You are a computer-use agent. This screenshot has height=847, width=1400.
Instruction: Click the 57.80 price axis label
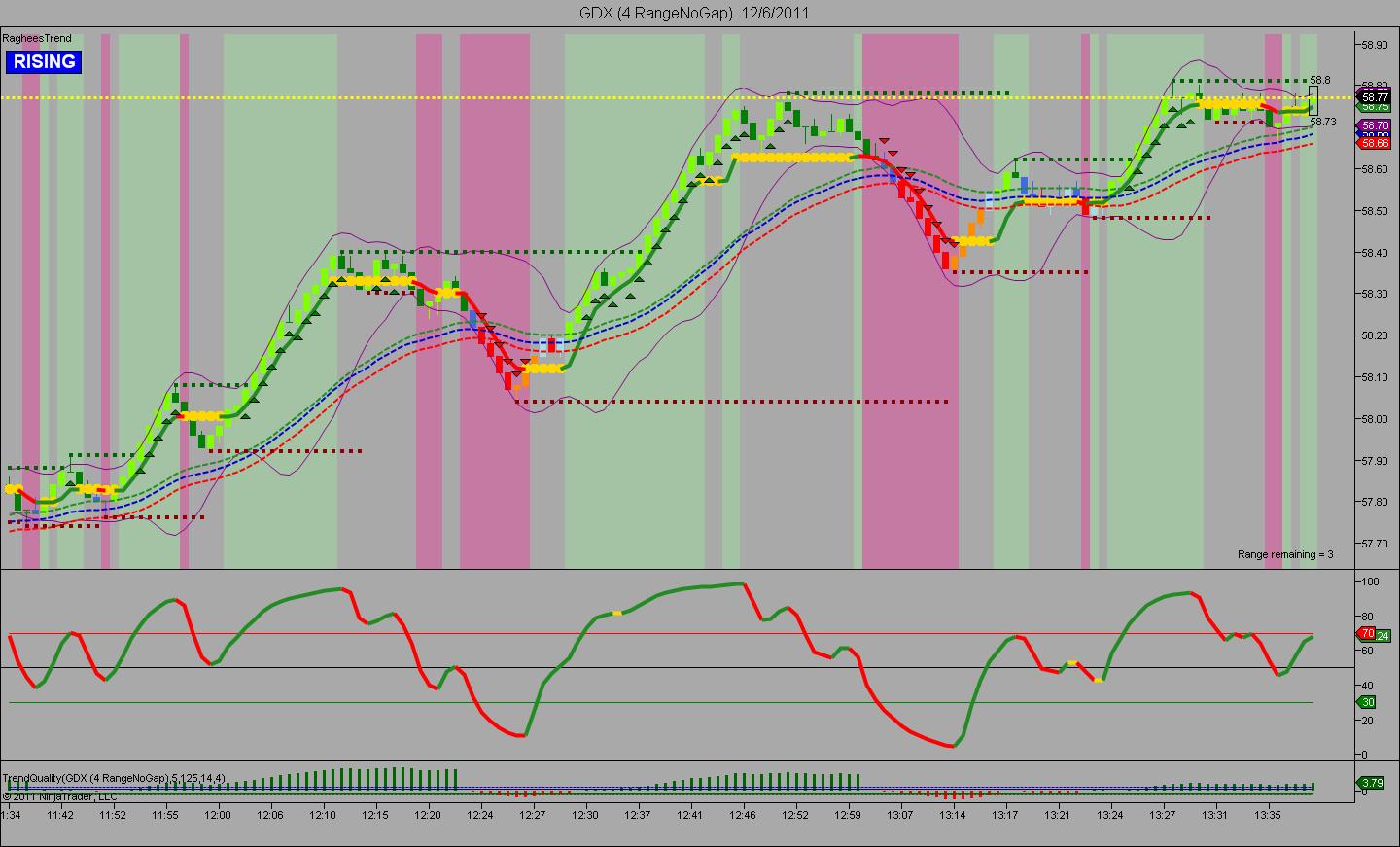(1375, 503)
